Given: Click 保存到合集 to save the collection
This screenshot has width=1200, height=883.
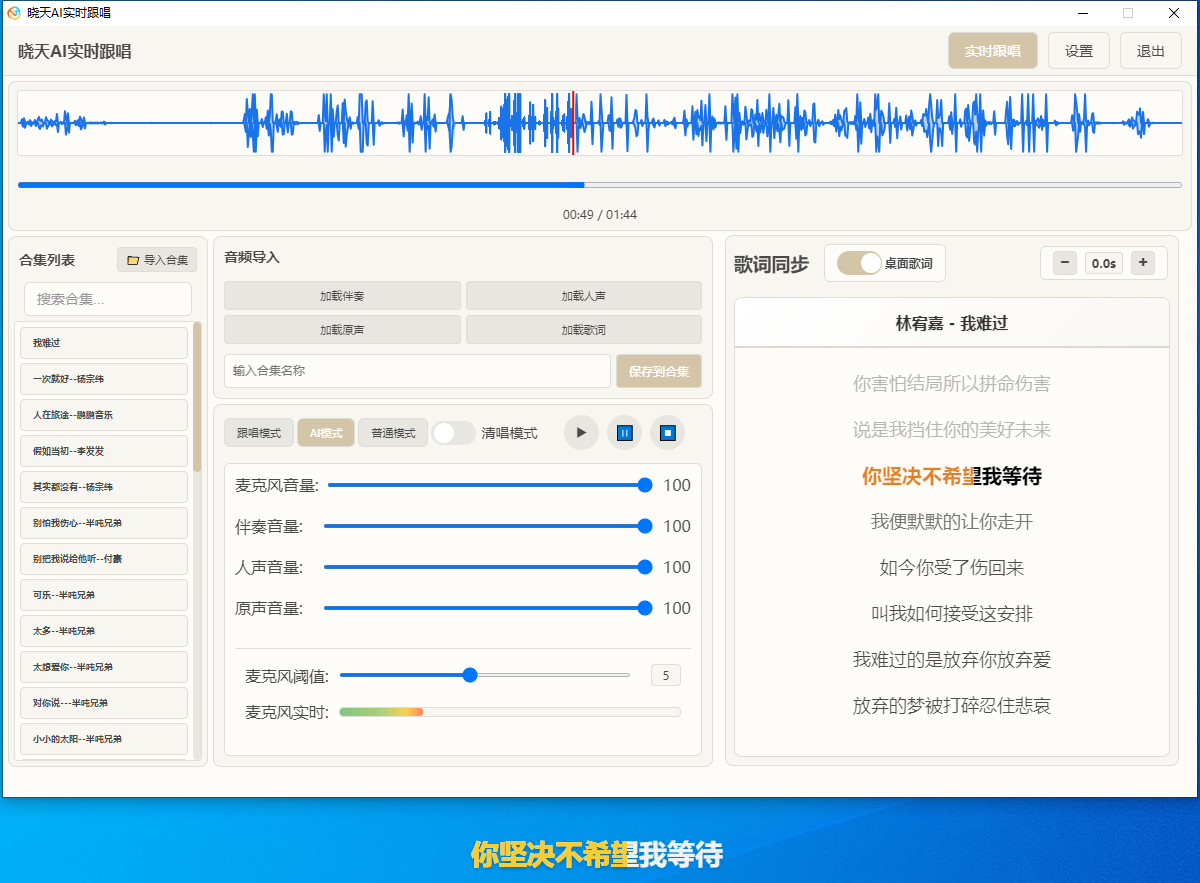Looking at the screenshot, I should [658, 371].
